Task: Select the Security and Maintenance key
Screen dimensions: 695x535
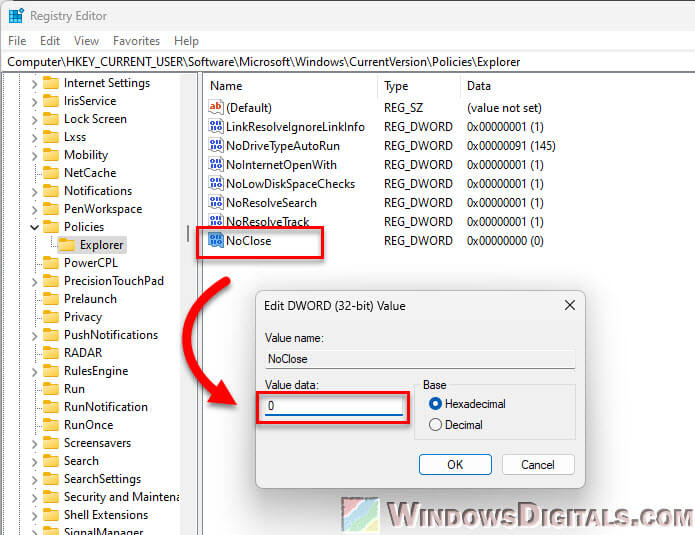Action: [x=121, y=497]
